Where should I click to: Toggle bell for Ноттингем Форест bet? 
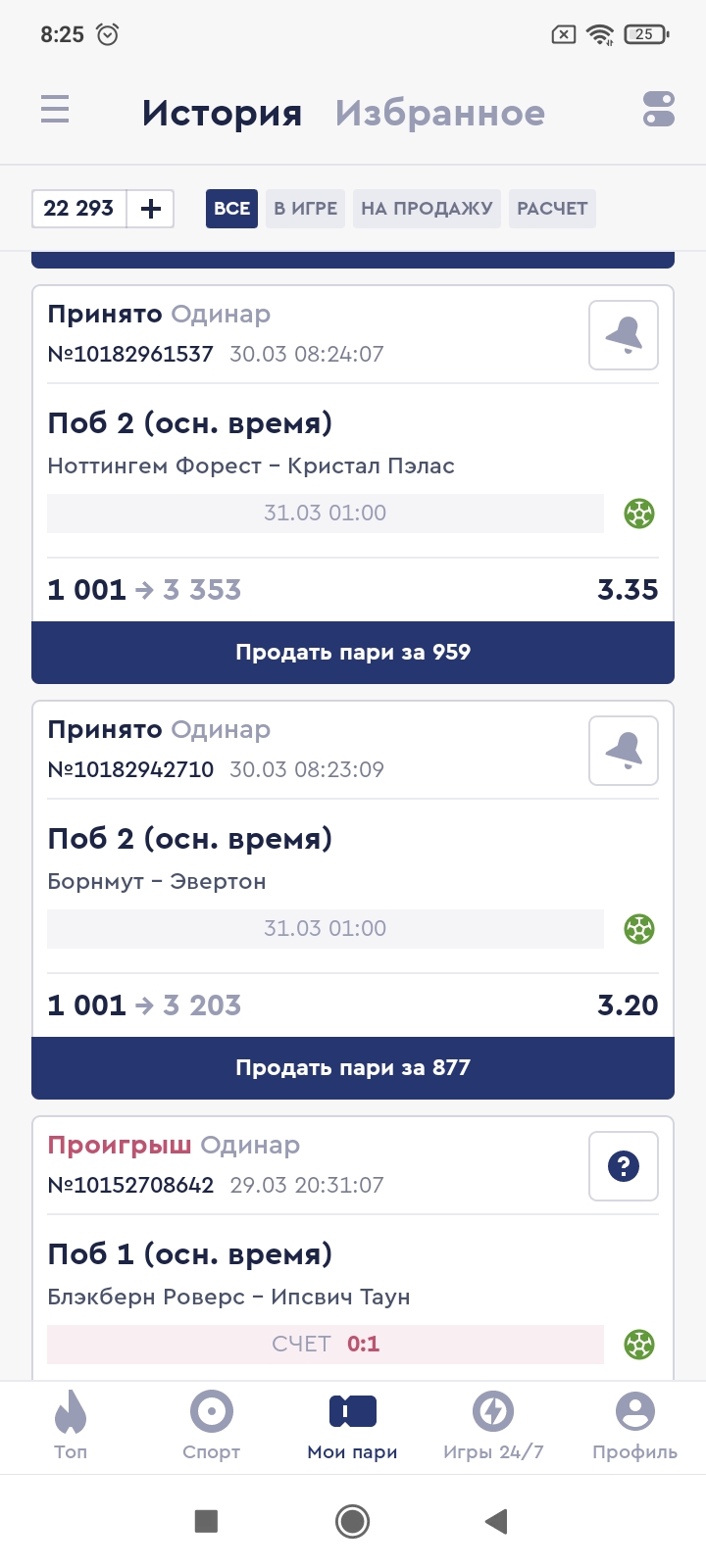coord(624,335)
